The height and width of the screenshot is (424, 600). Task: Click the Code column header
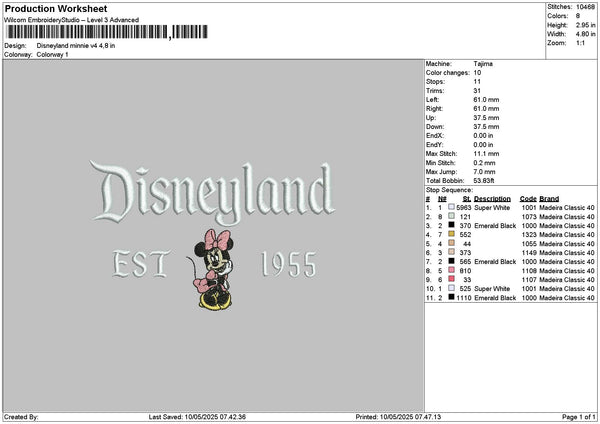coord(528,199)
